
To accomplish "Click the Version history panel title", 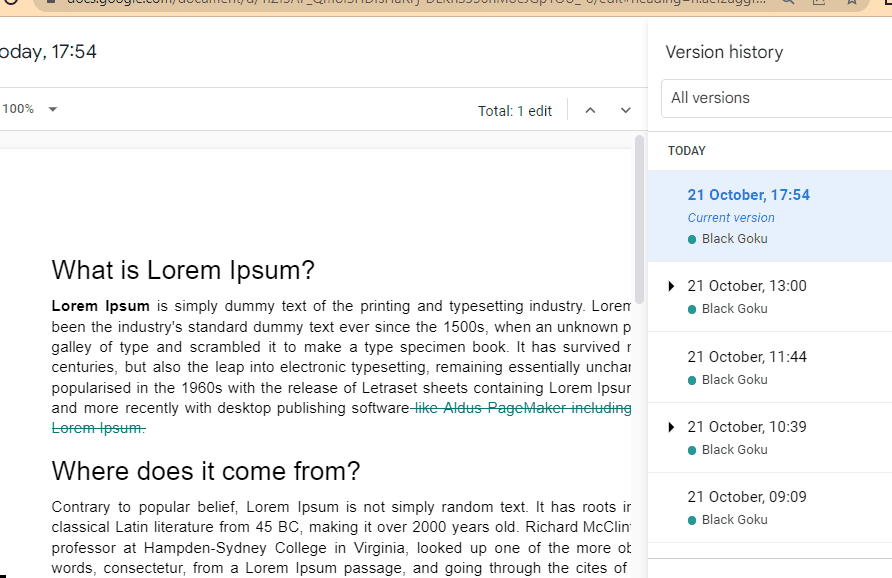I will pyautogui.click(x=724, y=52).
